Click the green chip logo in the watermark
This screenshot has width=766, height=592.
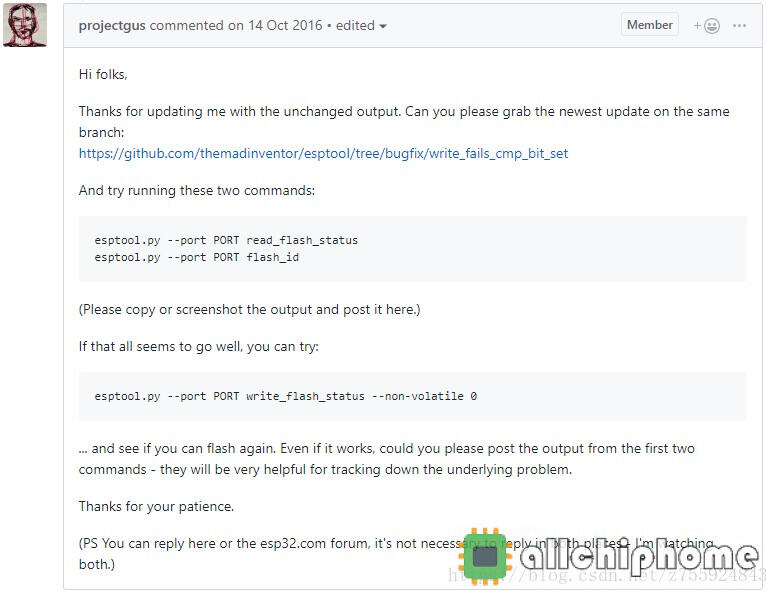486,556
